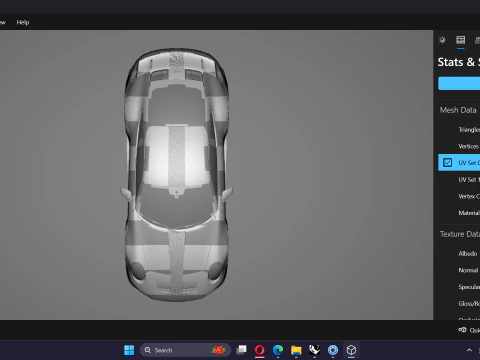
Task: Select the Material row in Mesh Data
Action: [x=459, y=213]
